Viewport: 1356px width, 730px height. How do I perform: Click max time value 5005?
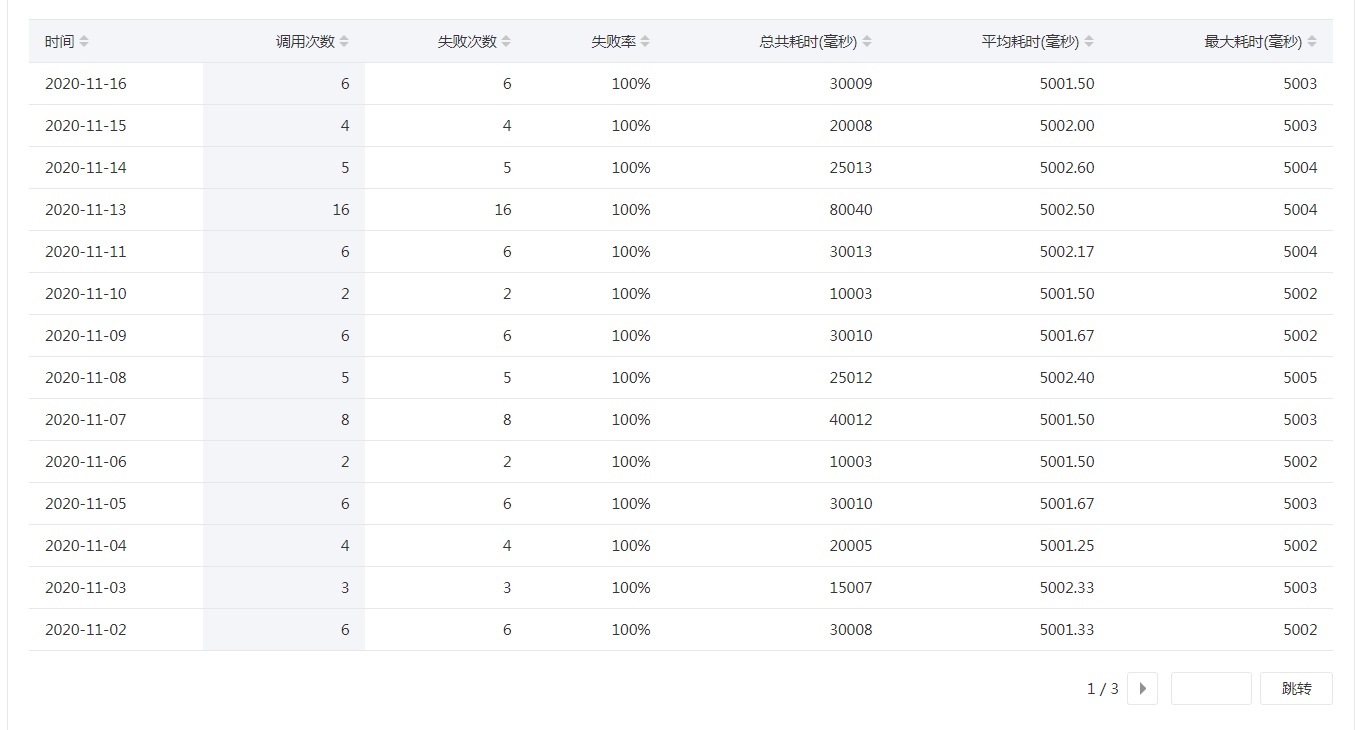point(1300,378)
